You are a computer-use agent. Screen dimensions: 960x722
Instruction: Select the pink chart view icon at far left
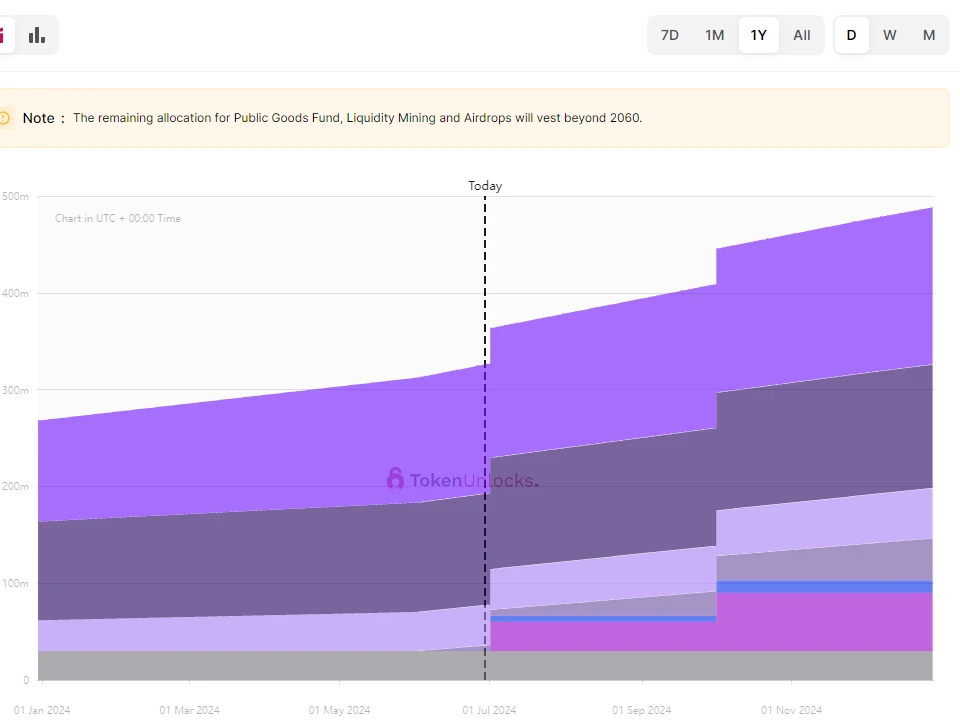point(3,35)
